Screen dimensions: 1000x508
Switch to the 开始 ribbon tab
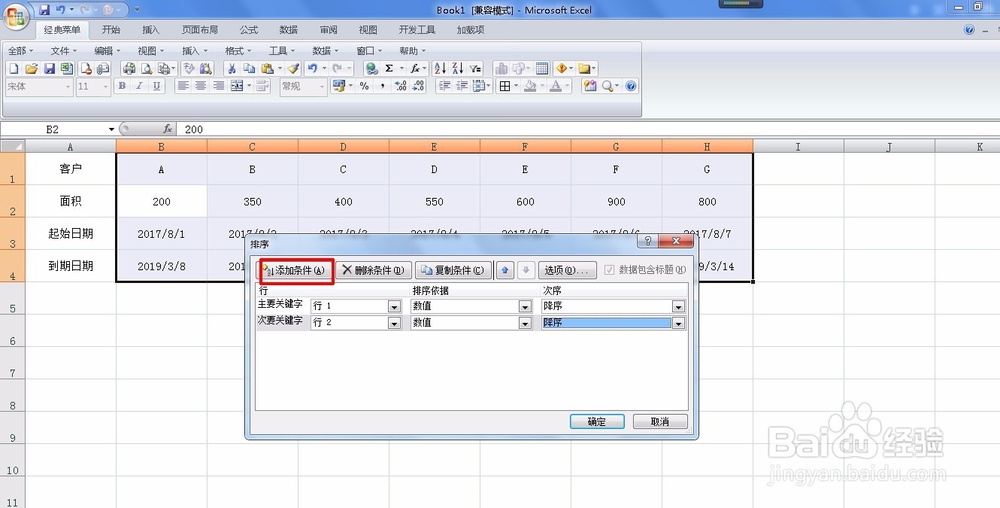point(111,30)
